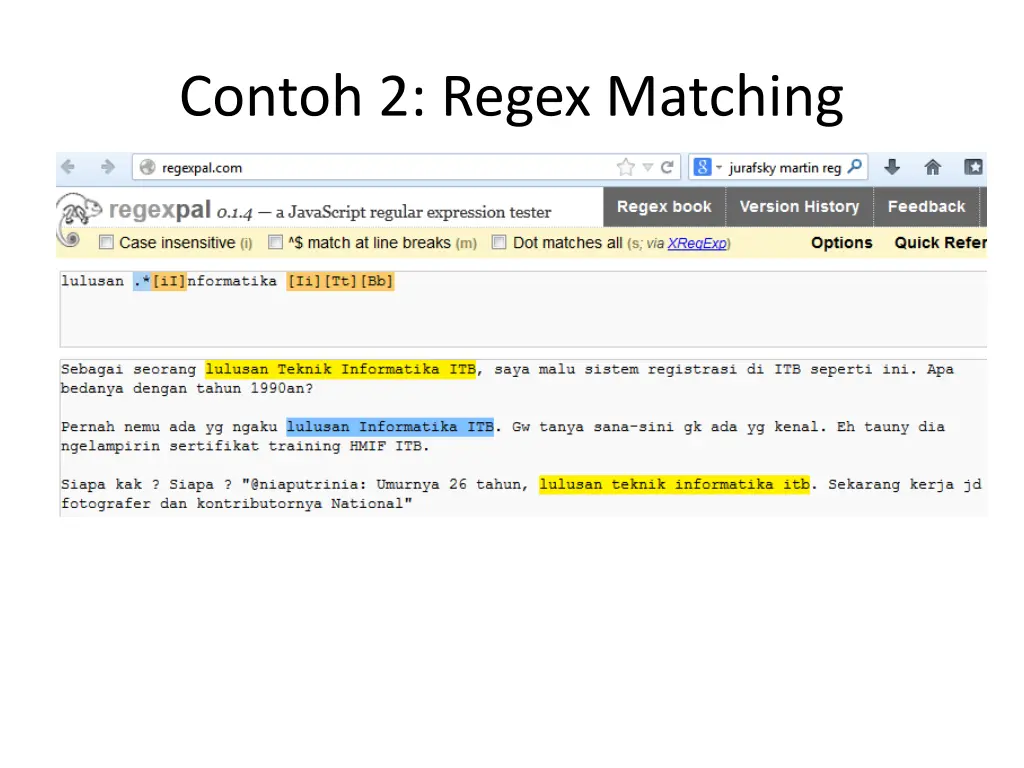Click the regexpal chameleon logo

77,219
